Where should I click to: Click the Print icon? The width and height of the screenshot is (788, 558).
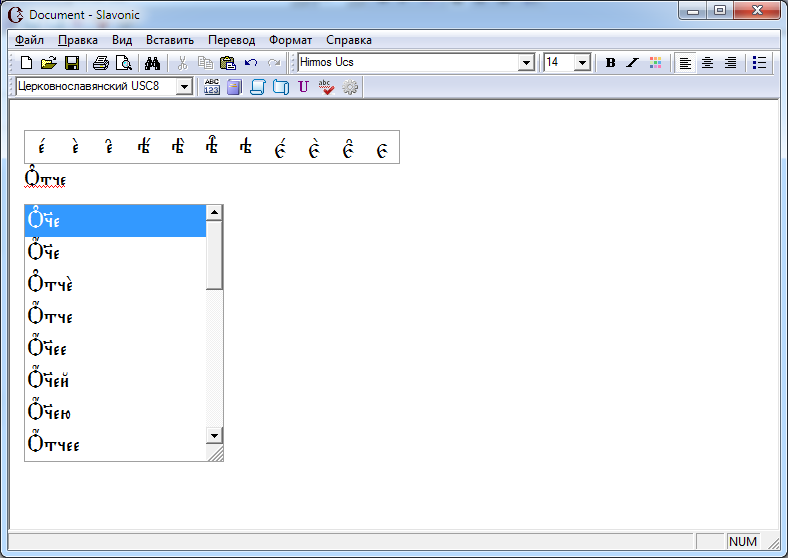click(101, 63)
